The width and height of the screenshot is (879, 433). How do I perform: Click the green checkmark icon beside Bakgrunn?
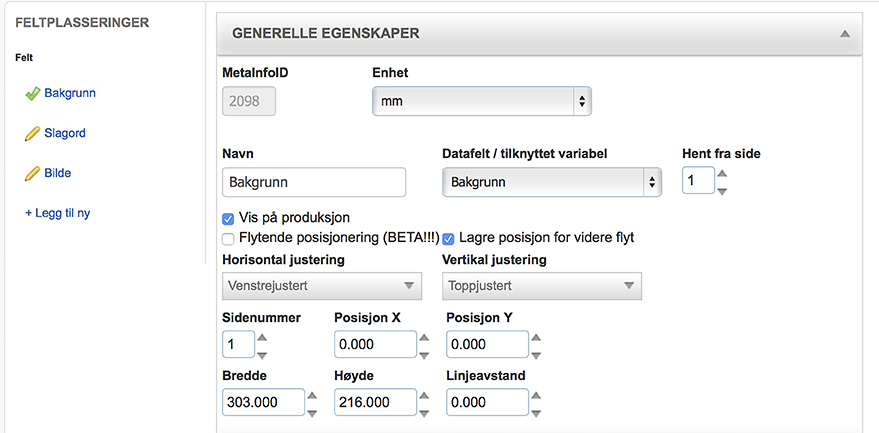point(32,94)
